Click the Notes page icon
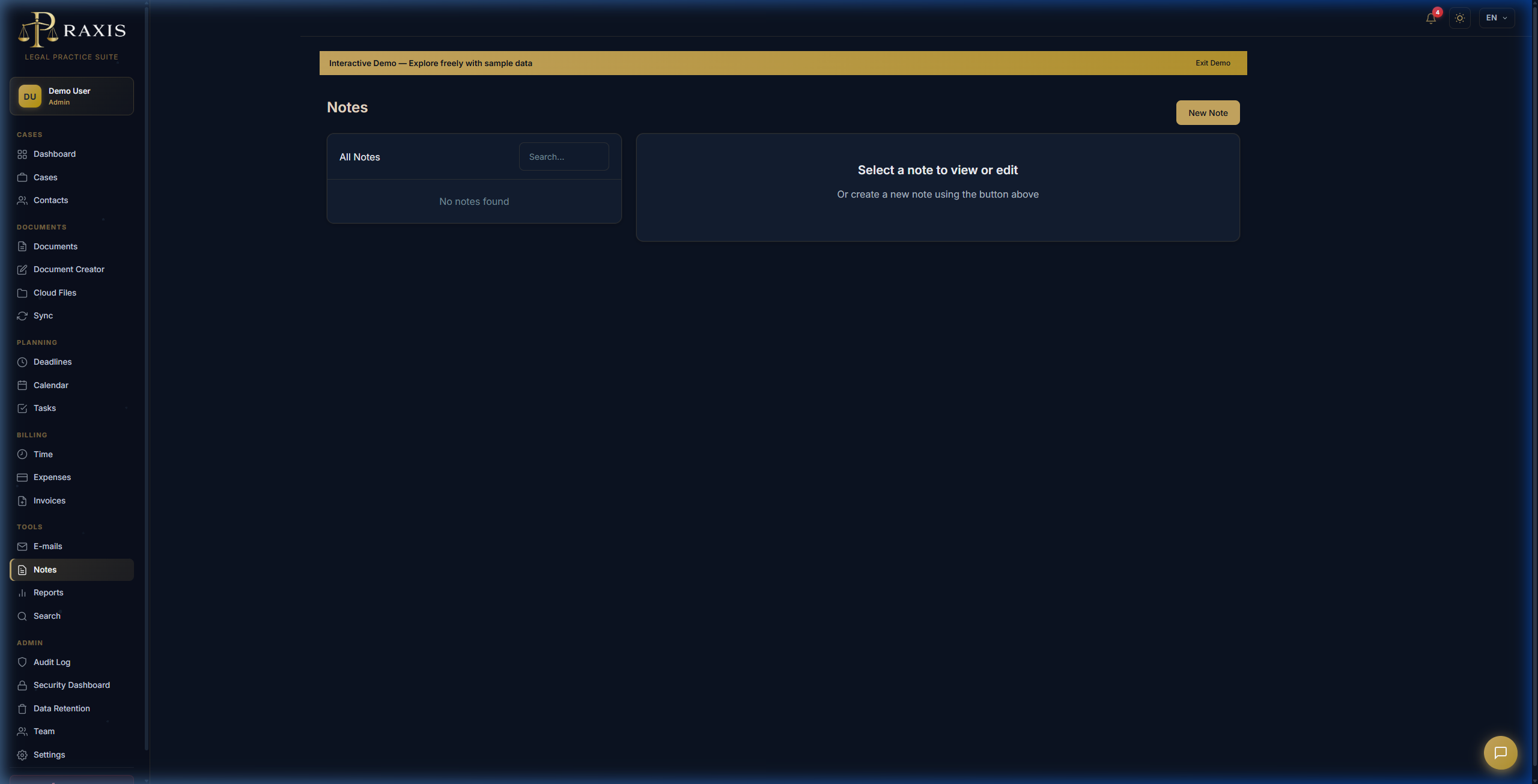 [x=22, y=570]
